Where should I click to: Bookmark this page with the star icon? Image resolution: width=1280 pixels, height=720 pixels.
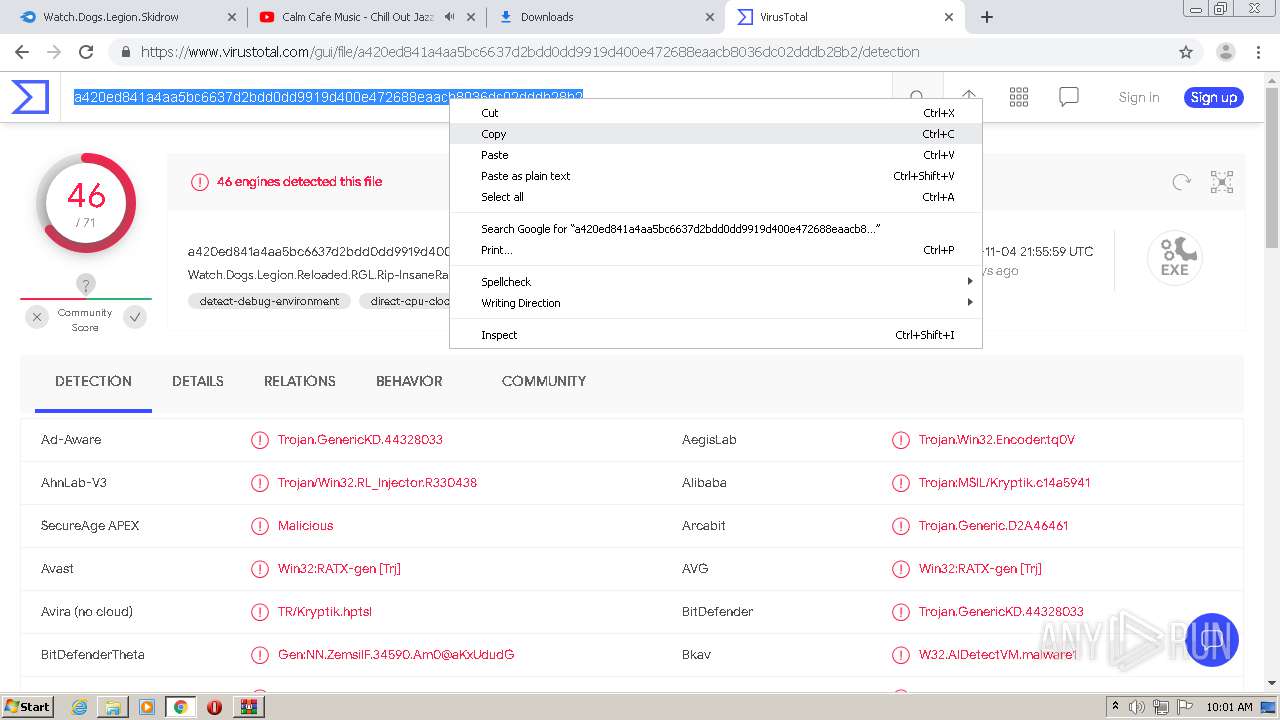(x=1186, y=52)
